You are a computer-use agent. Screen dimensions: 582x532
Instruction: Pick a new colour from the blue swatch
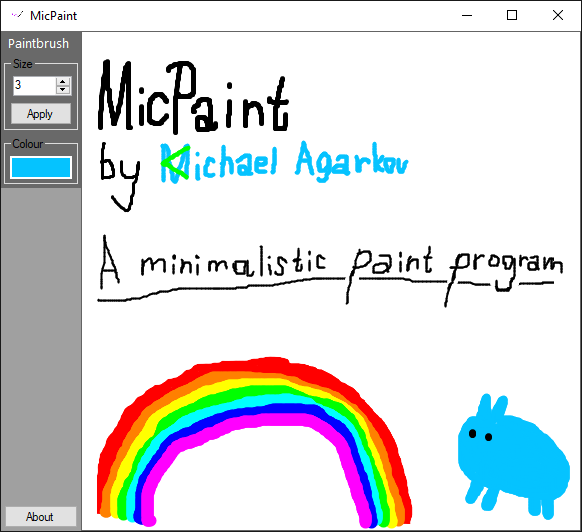[41, 167]
